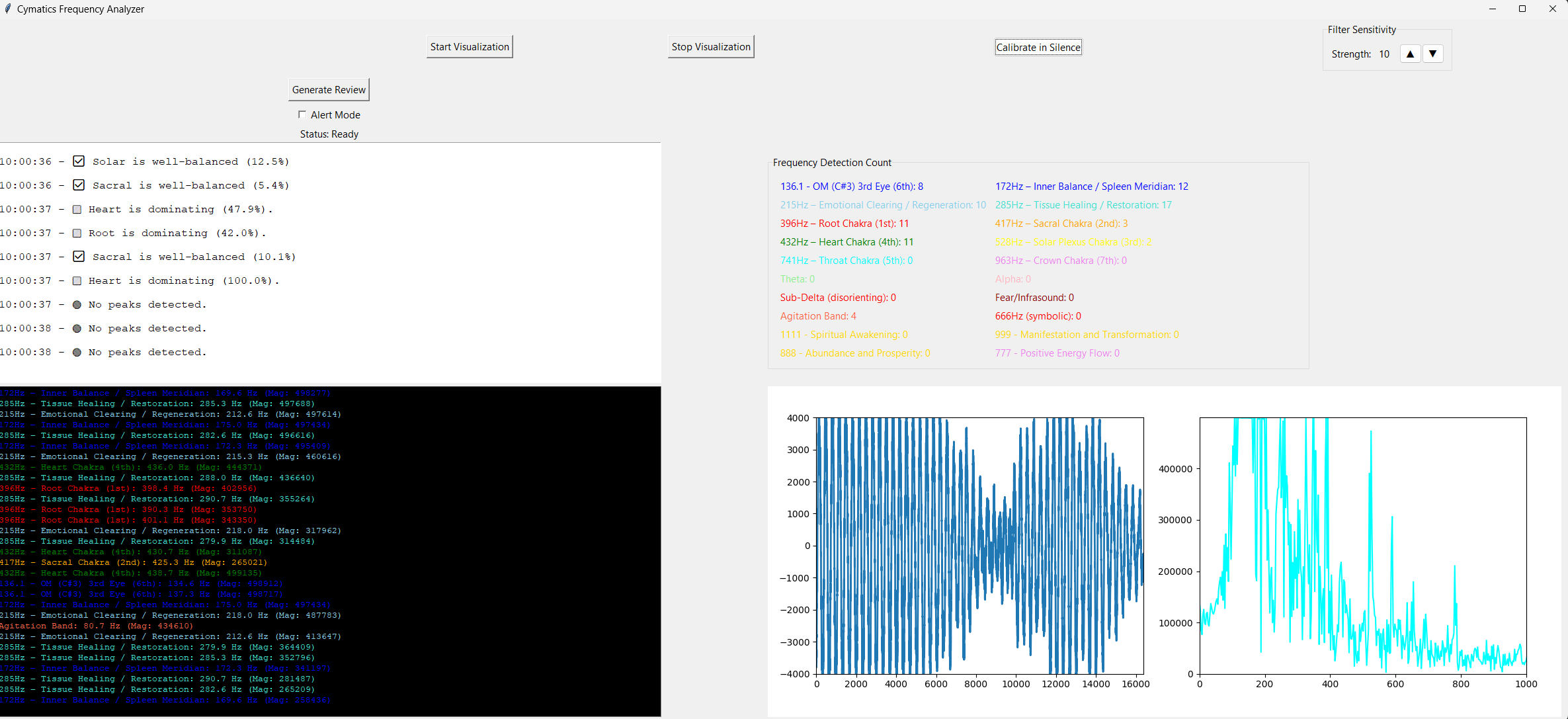Enable the Alert Mode checkbox
The width and height of the screenshot is (1568, 719).
pyautogui.click(x=302, y=114)
